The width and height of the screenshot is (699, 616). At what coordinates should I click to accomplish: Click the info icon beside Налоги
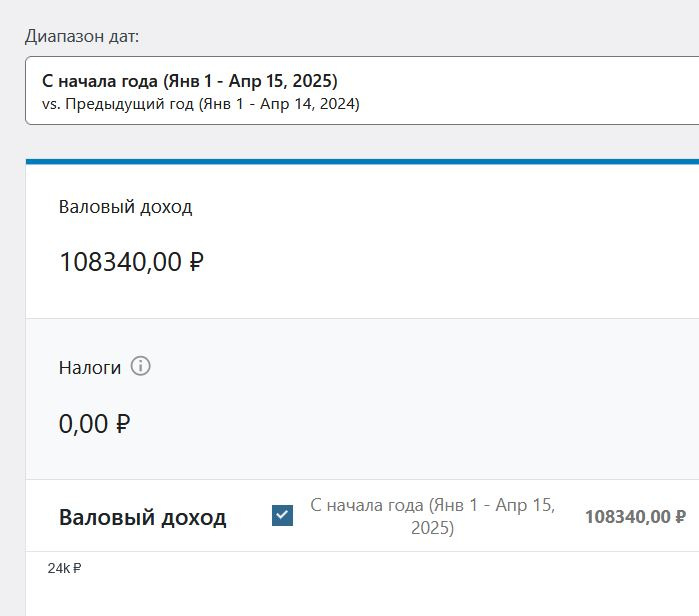(141, 366)
